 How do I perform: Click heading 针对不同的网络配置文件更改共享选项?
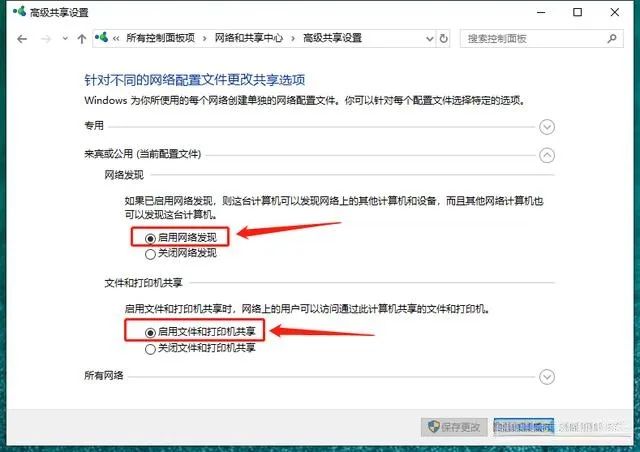click(x=195, y=80)
